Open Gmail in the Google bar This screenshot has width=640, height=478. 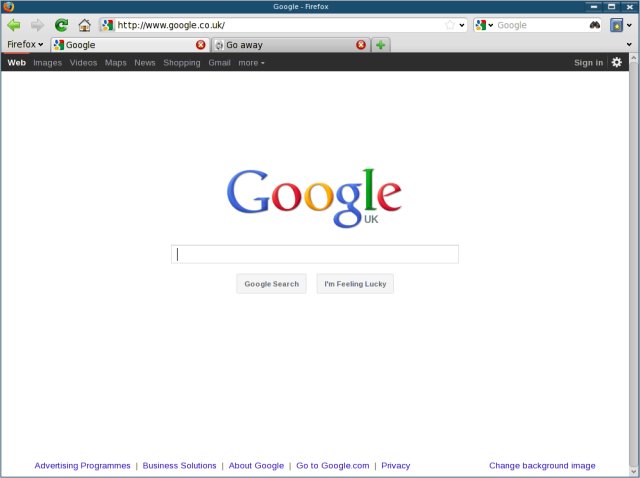pyautogui.click(x=220, y=62)
